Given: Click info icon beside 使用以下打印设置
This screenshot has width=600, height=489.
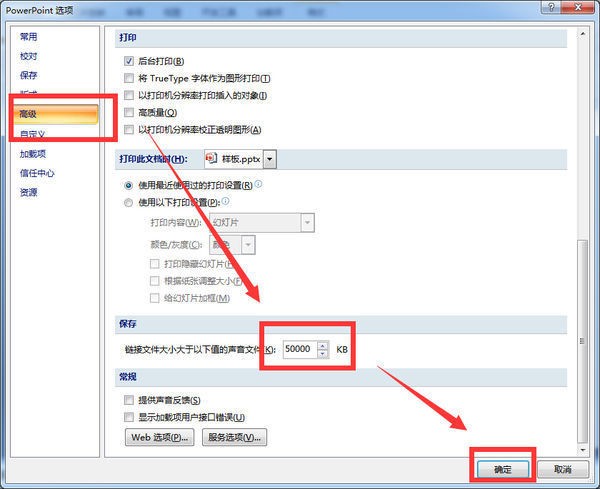Looking at the screenshot, I should [225, 201].
